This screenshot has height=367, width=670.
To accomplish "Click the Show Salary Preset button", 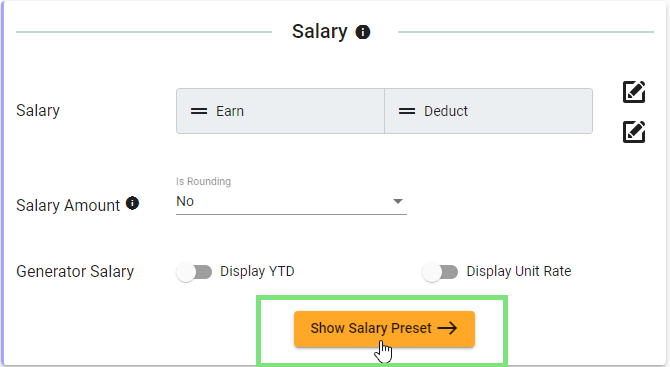I will (384, 329).
